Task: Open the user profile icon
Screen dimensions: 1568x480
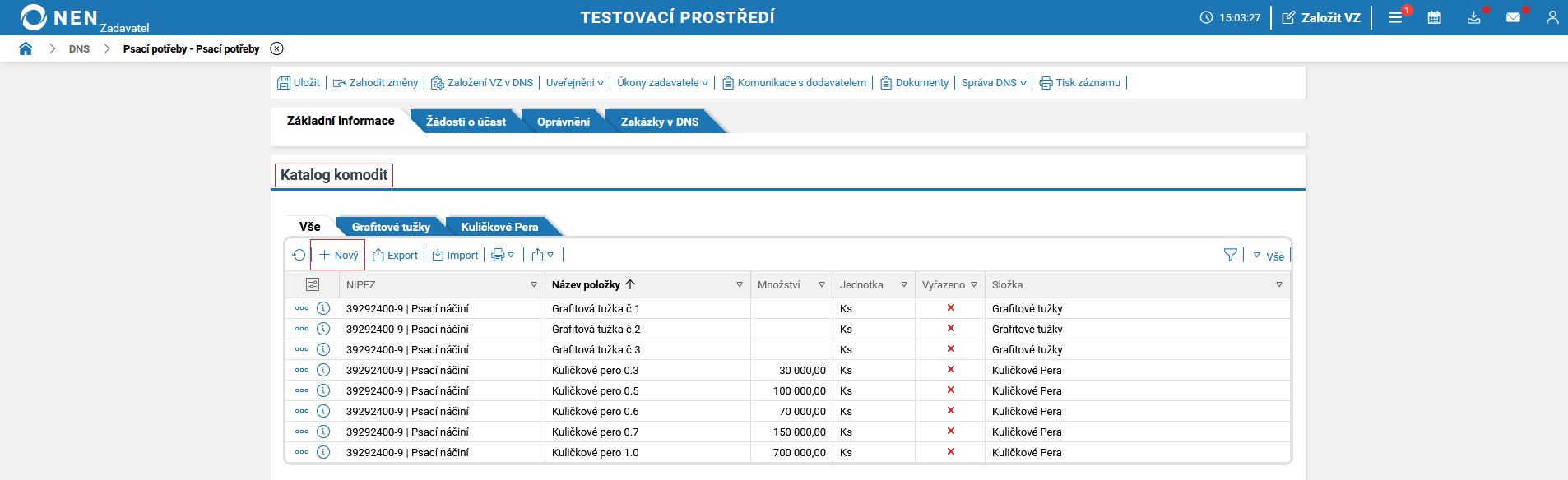Action: click(1552, 17)
